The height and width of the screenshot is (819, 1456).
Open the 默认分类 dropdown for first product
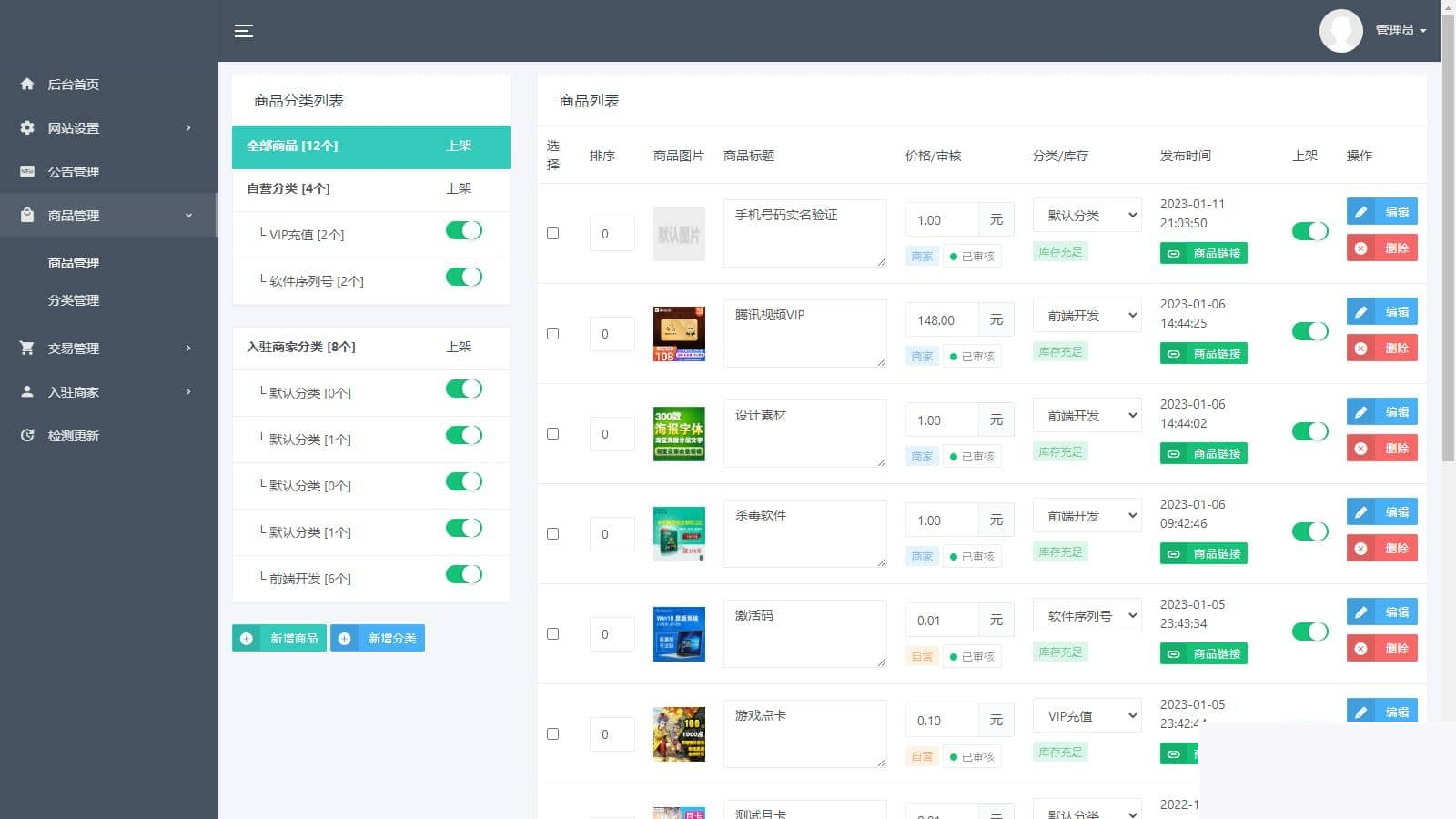(1087, 215)
